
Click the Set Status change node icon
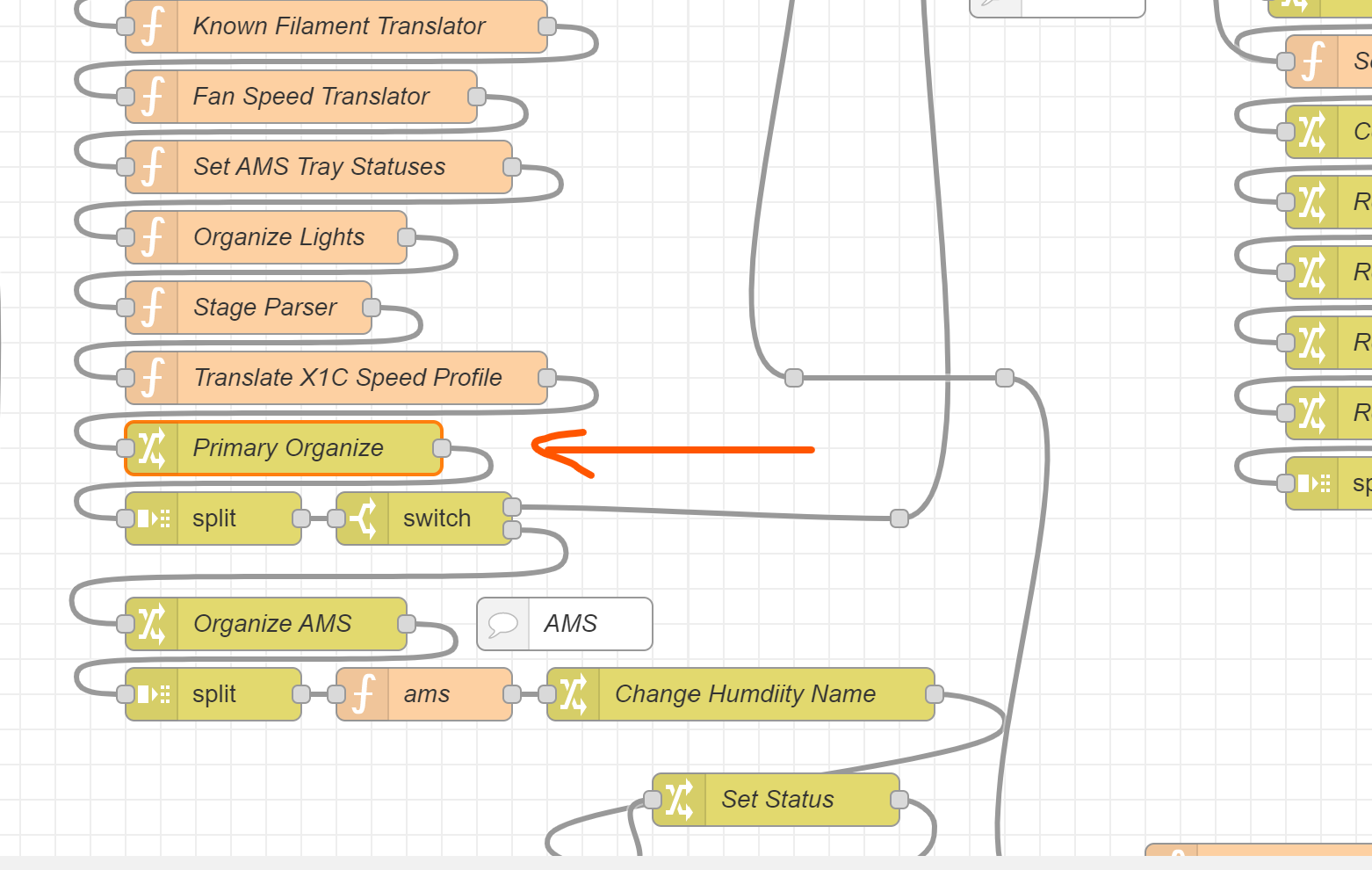(x=679, y=800)
